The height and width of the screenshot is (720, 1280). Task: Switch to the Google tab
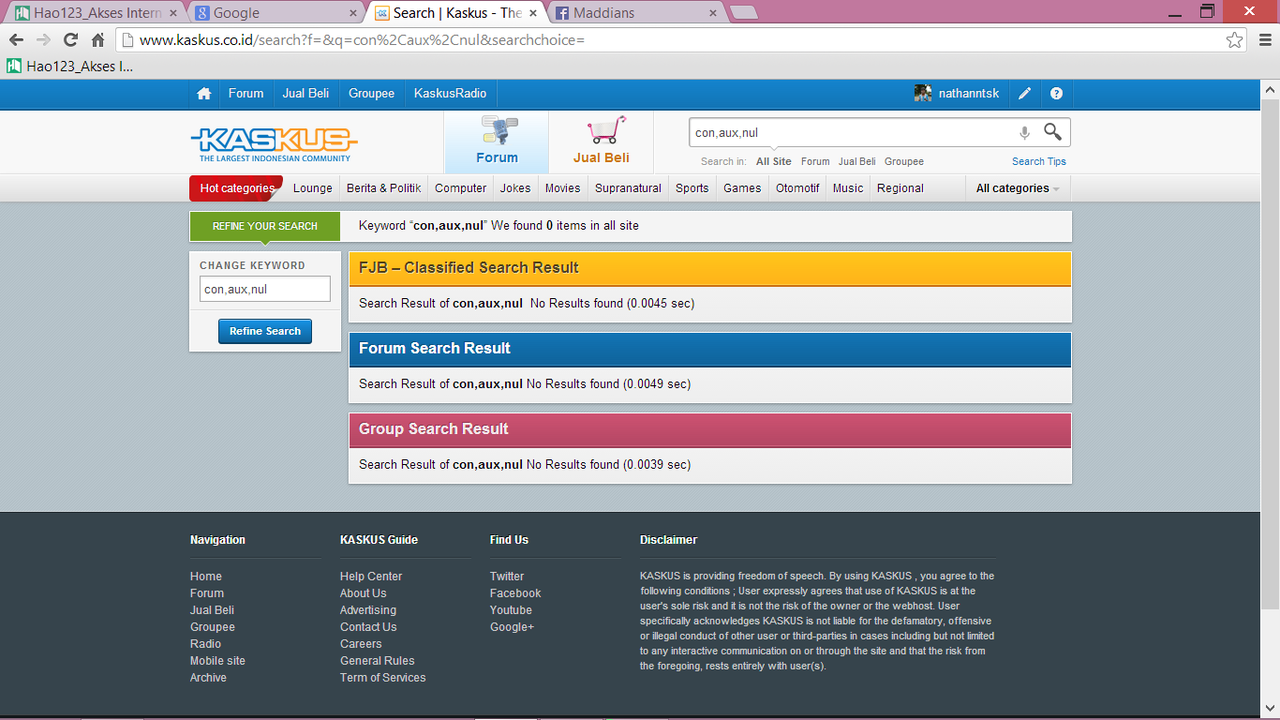click(x=275, y=13)
